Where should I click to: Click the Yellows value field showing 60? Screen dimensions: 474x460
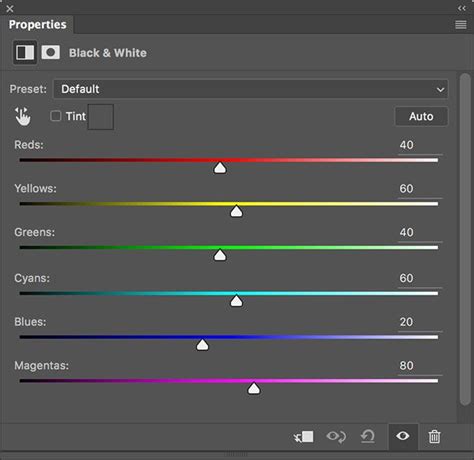(420, 189)
